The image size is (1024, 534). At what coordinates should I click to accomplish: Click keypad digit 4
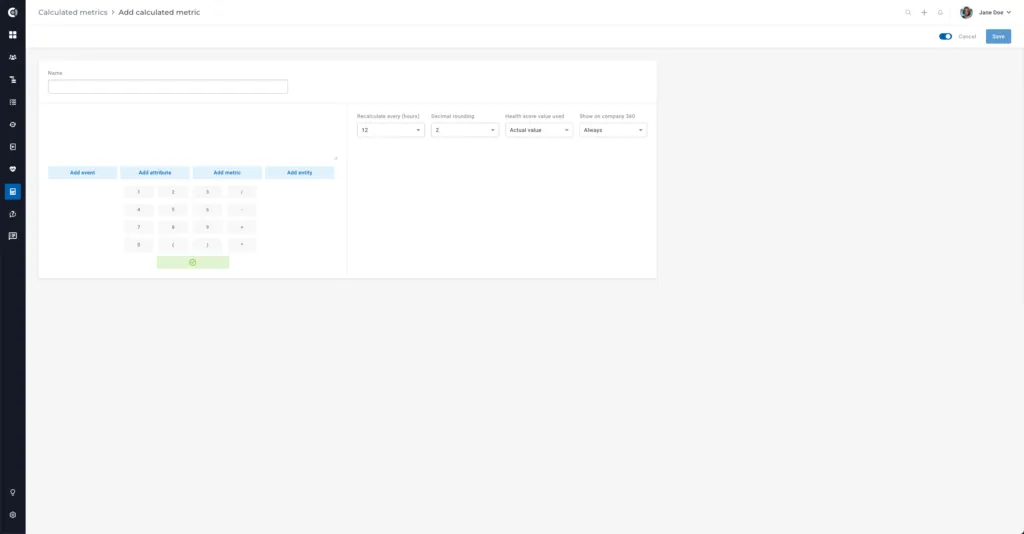(138, 210)
